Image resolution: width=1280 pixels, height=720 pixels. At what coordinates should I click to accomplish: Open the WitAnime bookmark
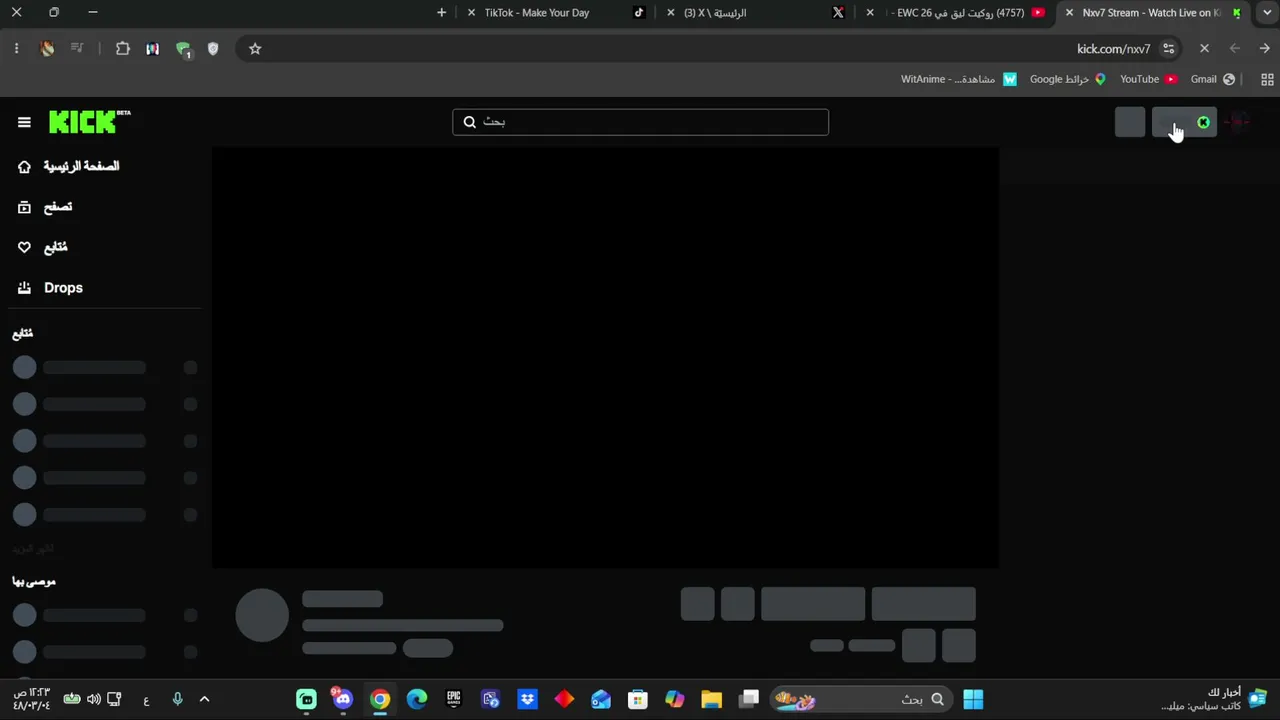(x=959, y=79)
